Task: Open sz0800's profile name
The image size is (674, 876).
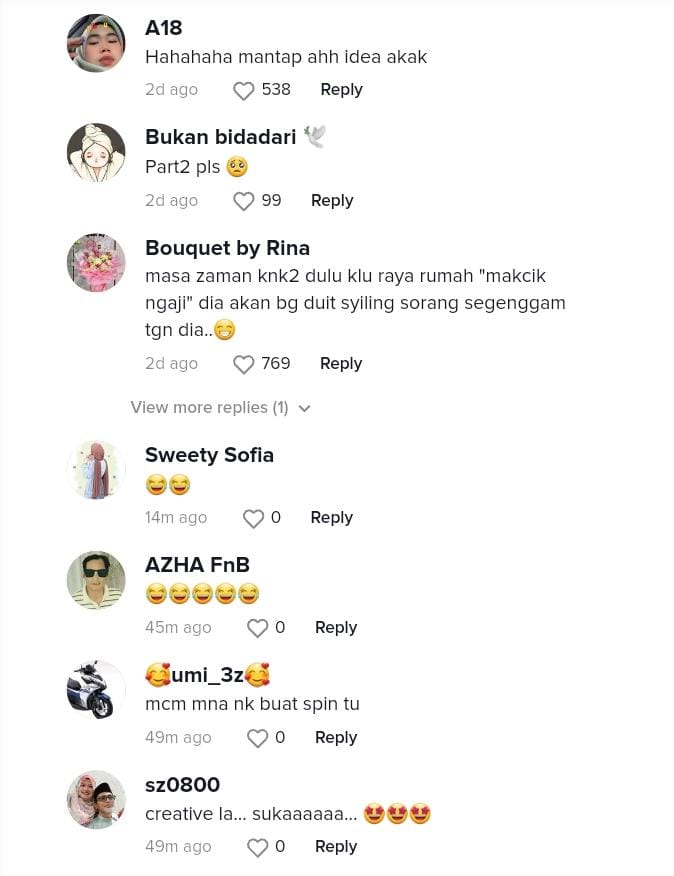Action: coord(182,785)
